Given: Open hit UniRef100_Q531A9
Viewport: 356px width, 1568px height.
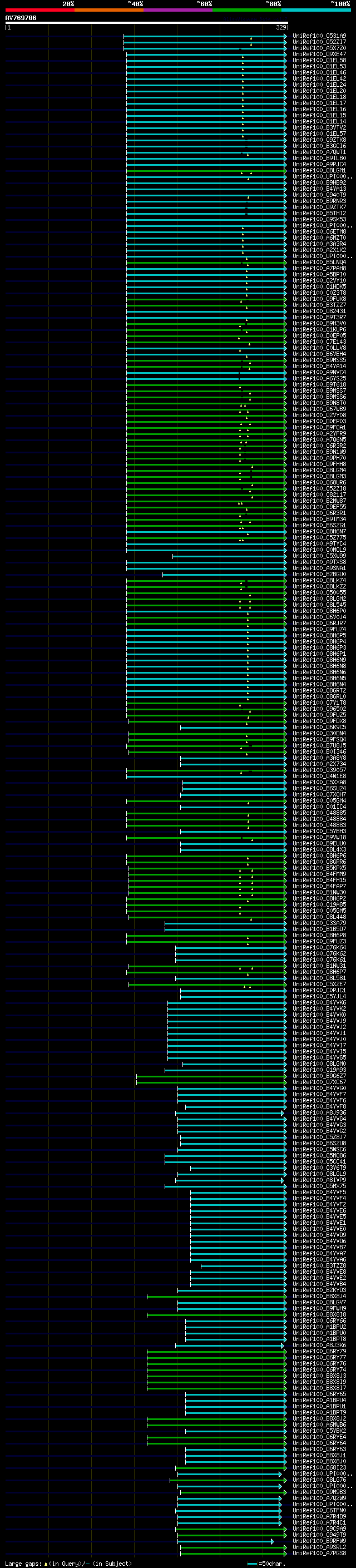Looking at the screenshot, I should pos(319,36).
